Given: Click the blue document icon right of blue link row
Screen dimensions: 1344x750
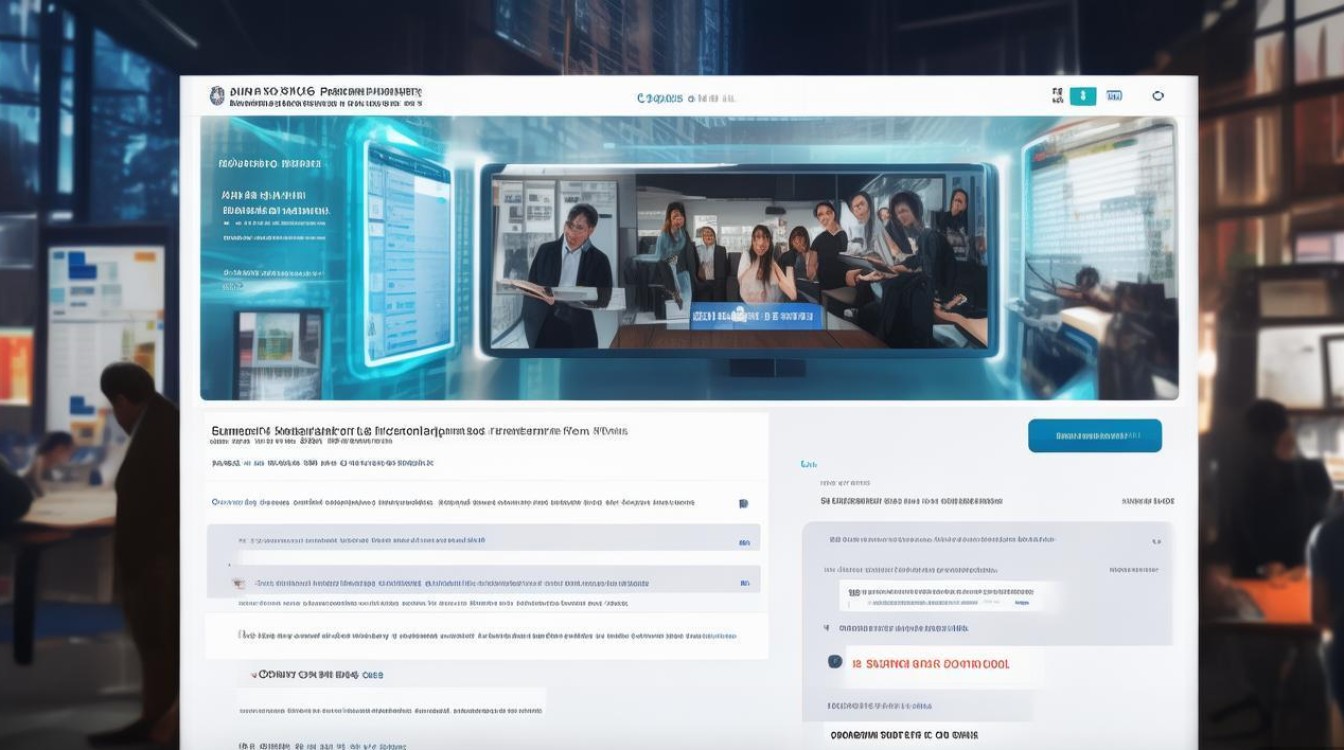Looking at the screenshot, I should (x=743, y=503).
